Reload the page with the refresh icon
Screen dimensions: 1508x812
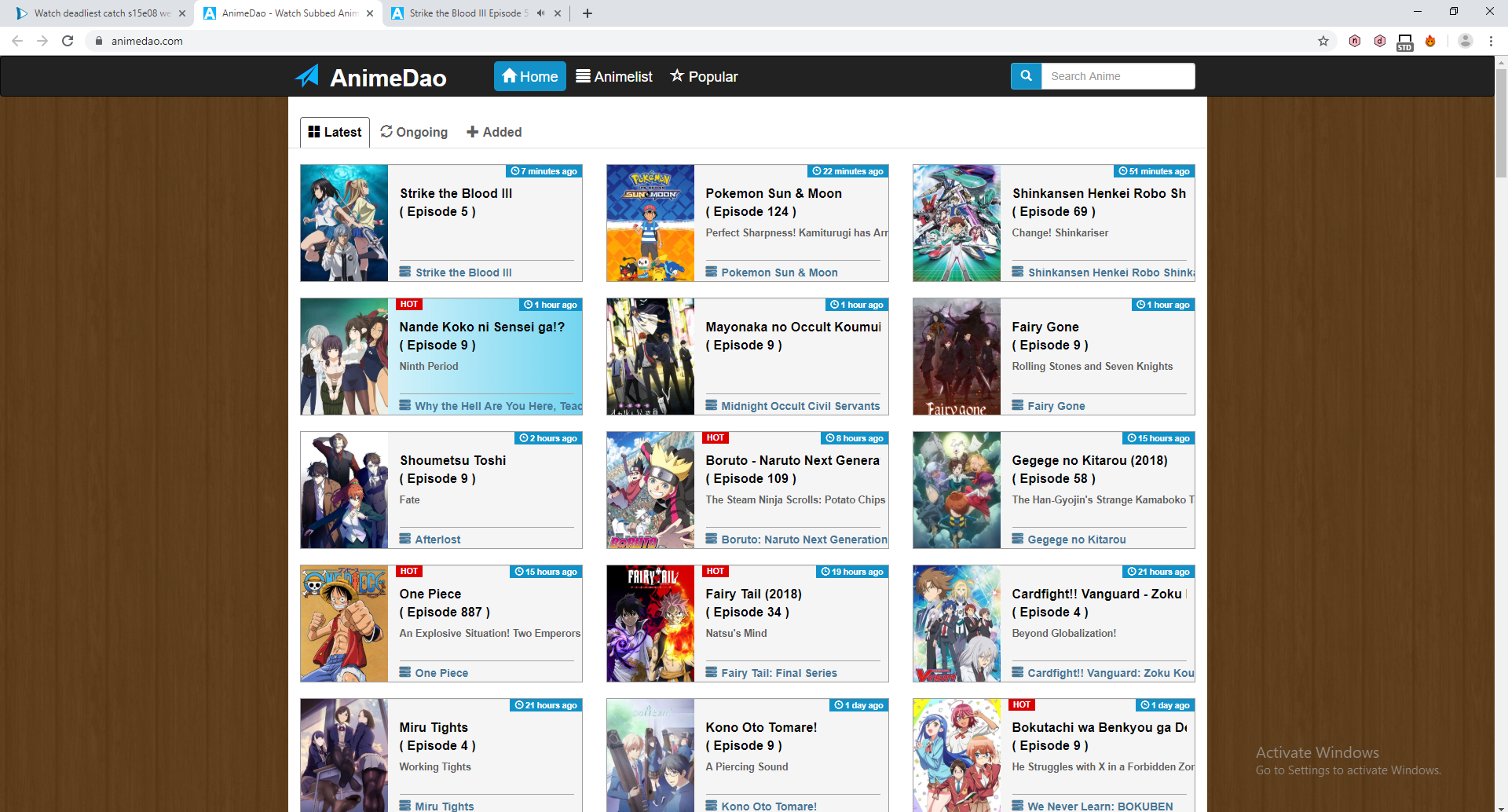(68, 41)
